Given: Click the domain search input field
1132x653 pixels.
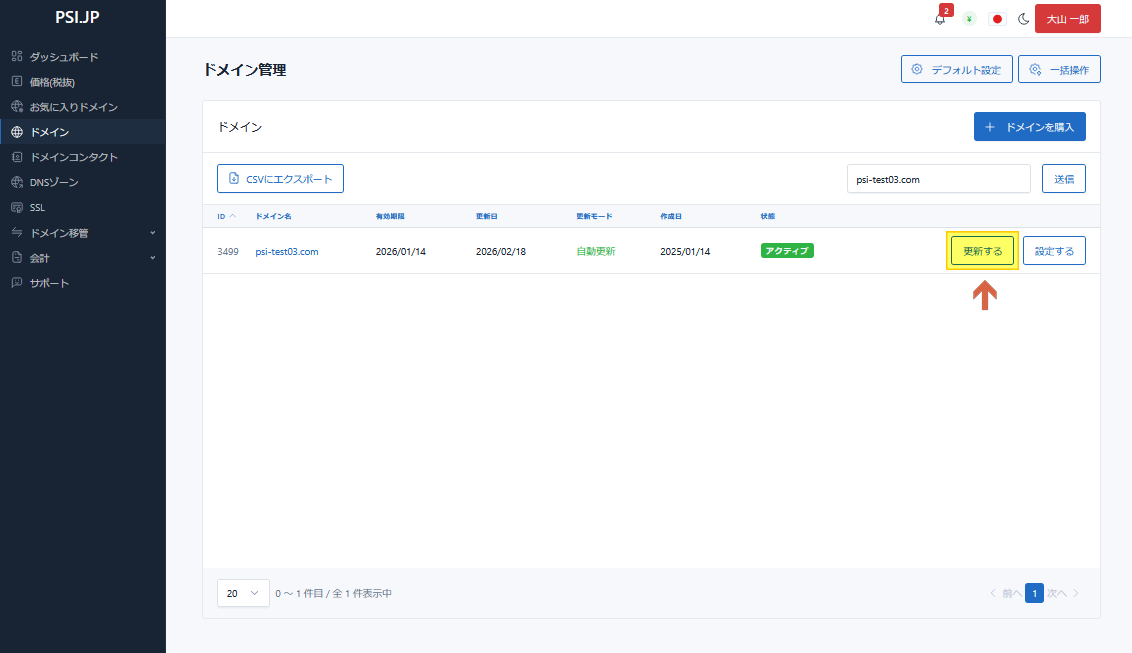Looking at the screenshot, I should point(938,179).
